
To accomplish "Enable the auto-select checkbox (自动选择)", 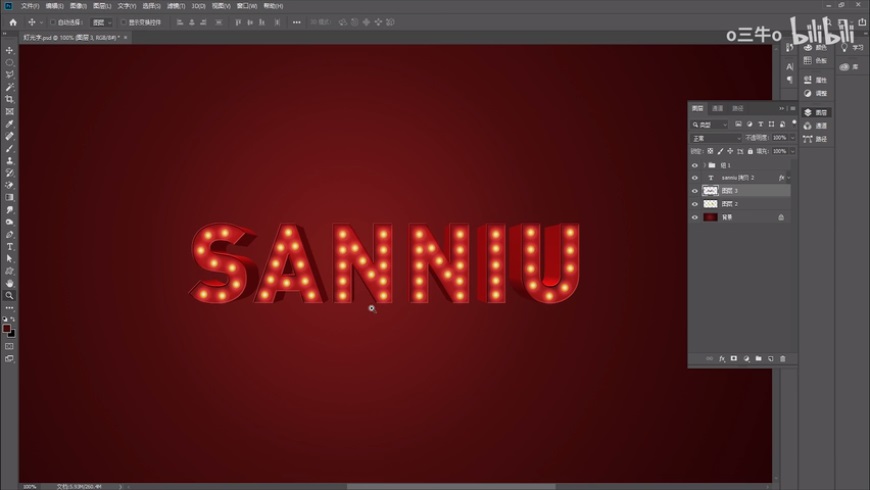I will point(54,21).
